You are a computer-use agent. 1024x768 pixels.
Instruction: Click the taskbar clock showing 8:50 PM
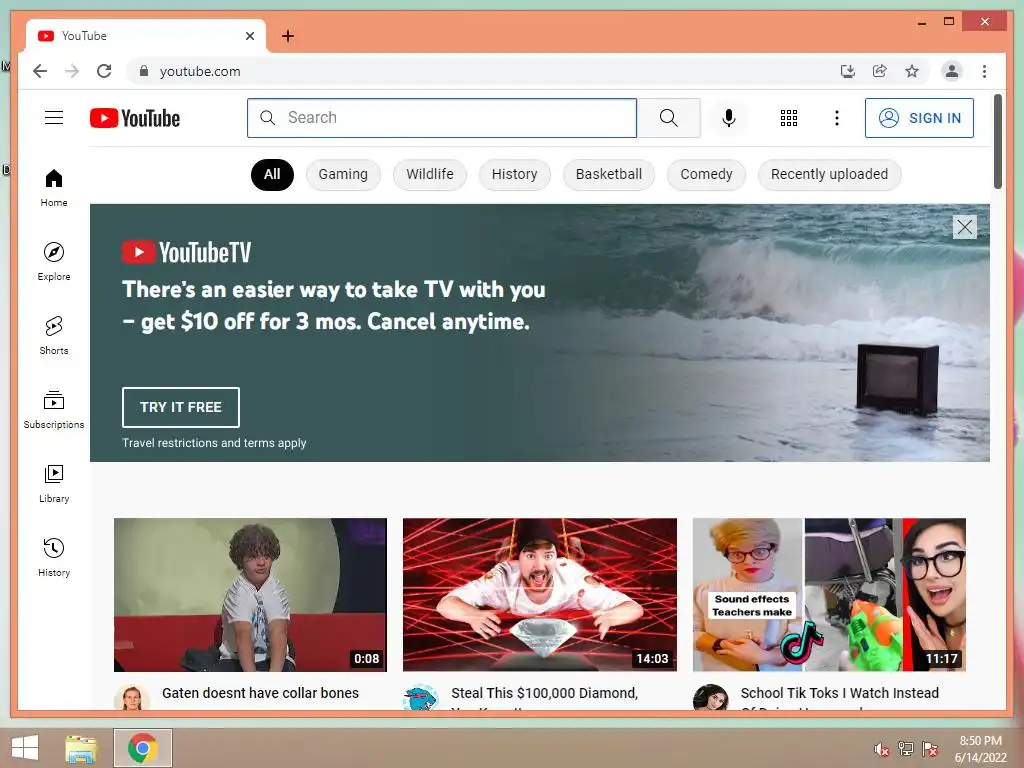(x=980, y=748)
